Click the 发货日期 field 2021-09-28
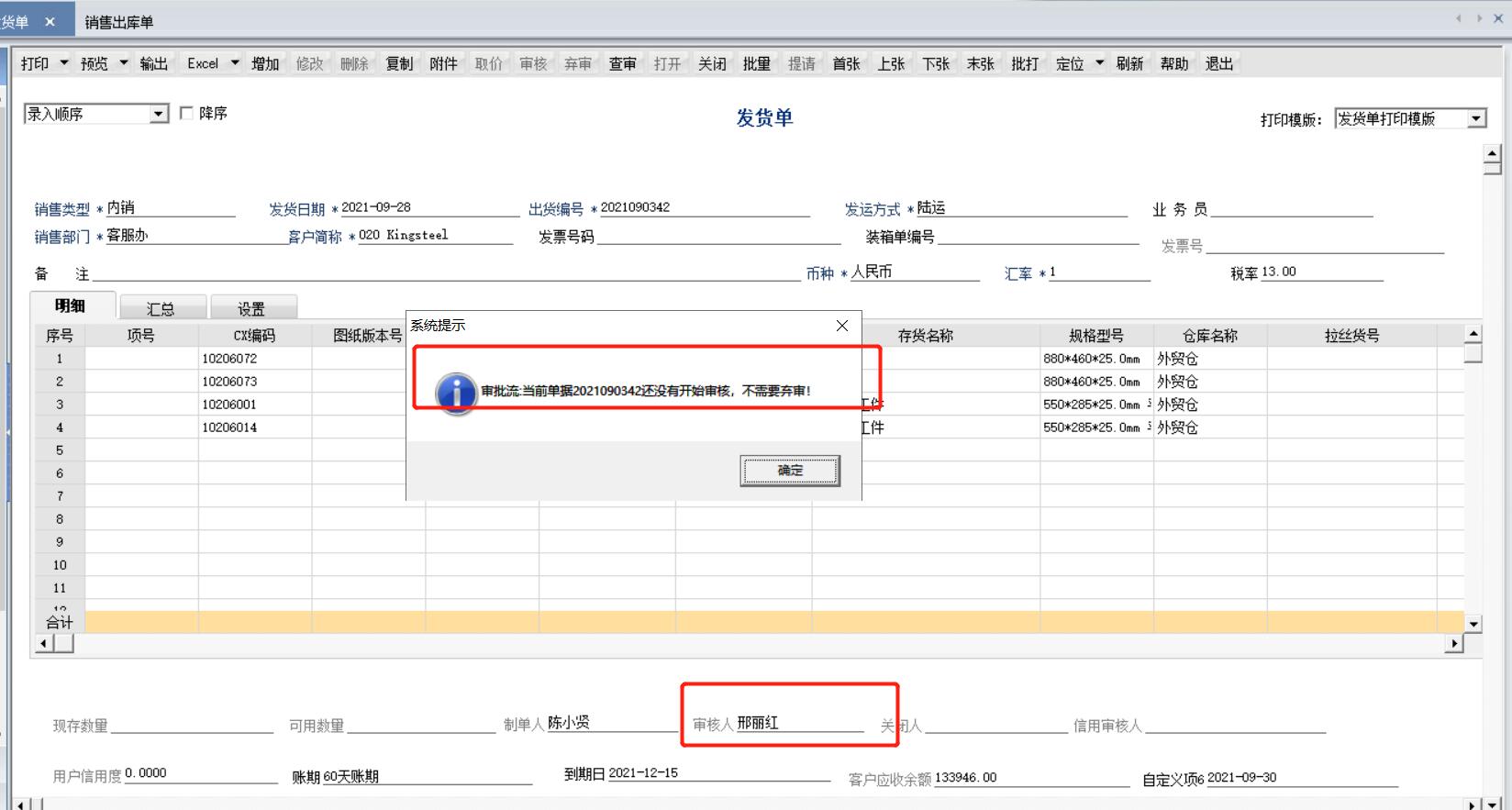1512x810 pixels. 428,207
